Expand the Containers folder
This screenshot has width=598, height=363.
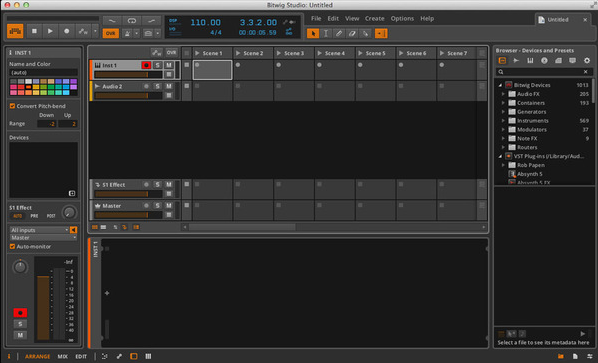[x=503, y=103]
